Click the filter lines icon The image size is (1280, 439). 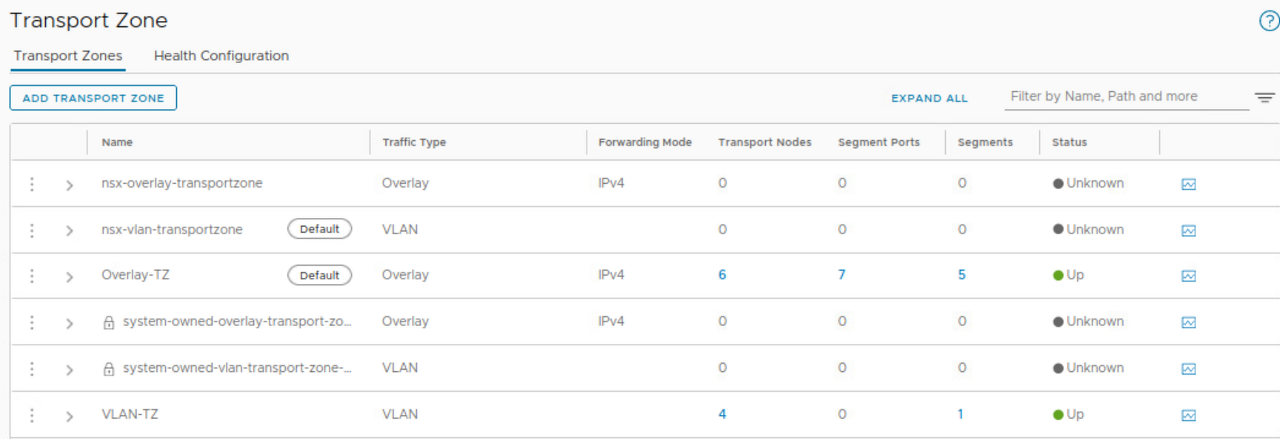point(1265,98)
